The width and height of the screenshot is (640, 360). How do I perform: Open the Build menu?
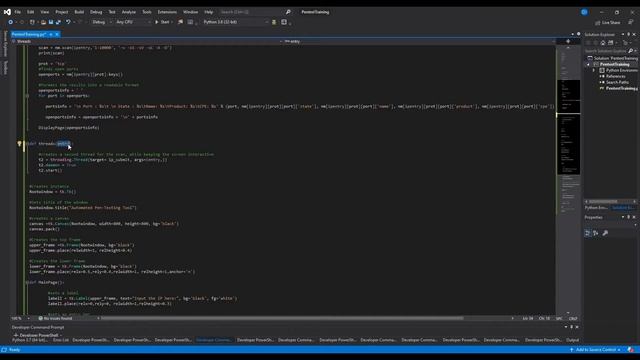79,12
